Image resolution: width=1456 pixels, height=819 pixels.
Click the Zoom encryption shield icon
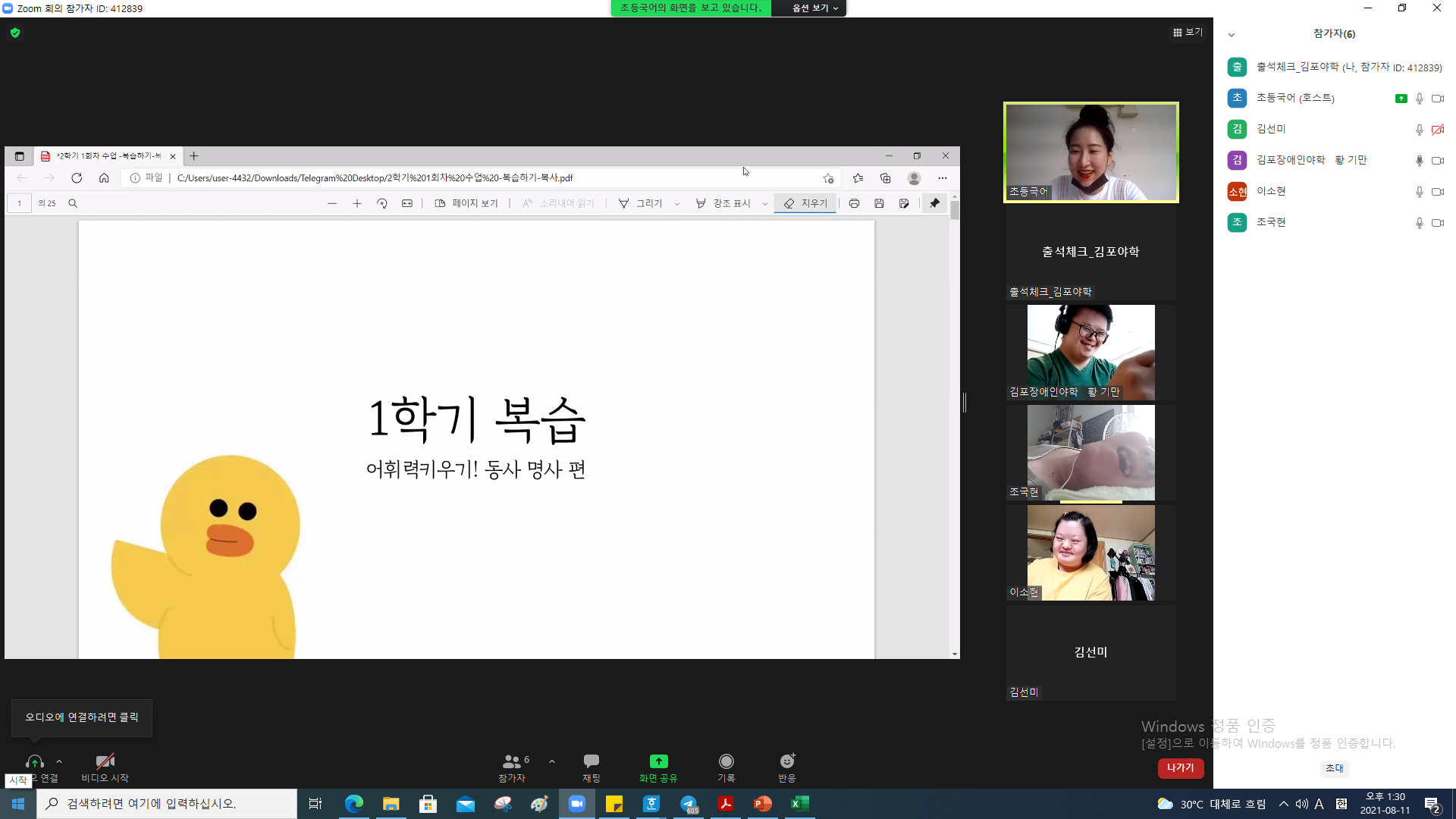[15, 33]
